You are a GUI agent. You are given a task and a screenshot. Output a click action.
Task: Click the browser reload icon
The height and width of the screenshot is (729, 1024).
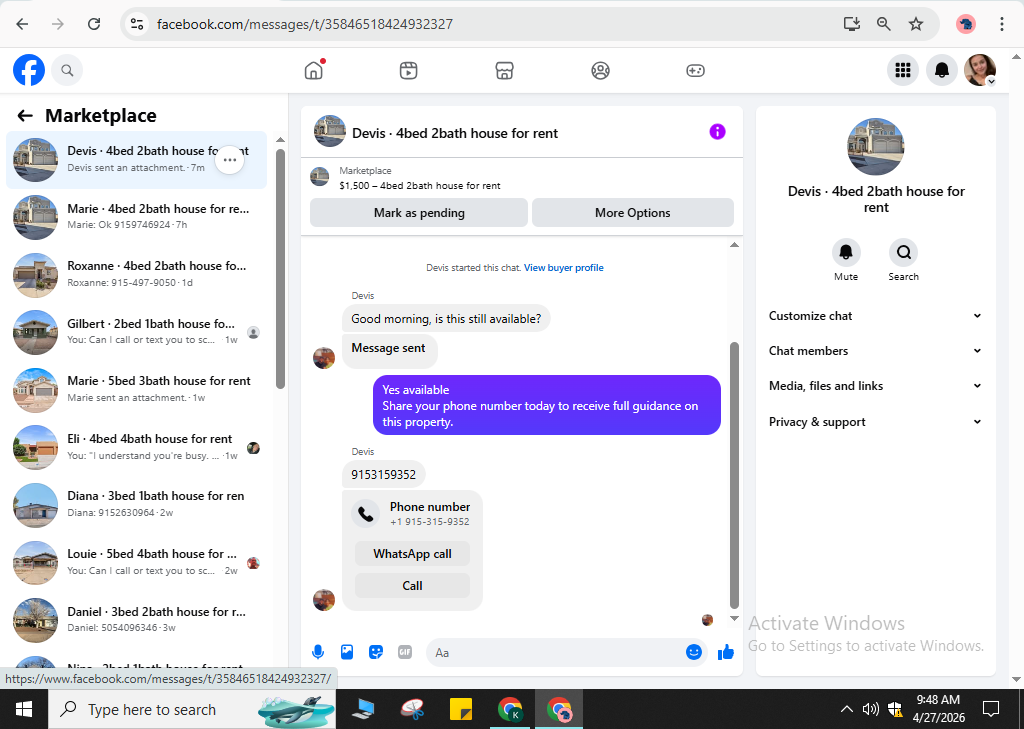click(94, 24)
